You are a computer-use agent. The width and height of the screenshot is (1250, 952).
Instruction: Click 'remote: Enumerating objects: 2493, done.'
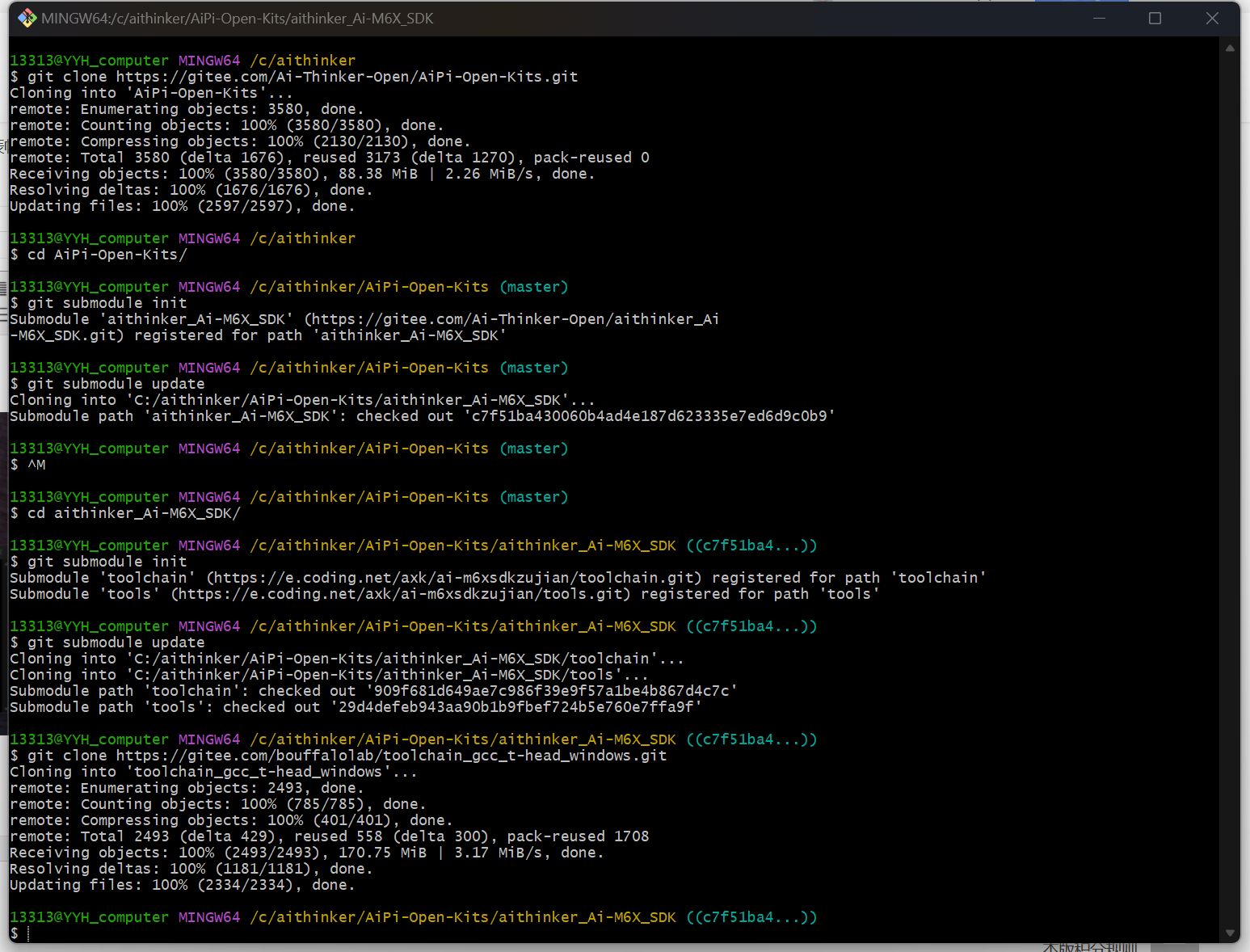pos(187,788)
